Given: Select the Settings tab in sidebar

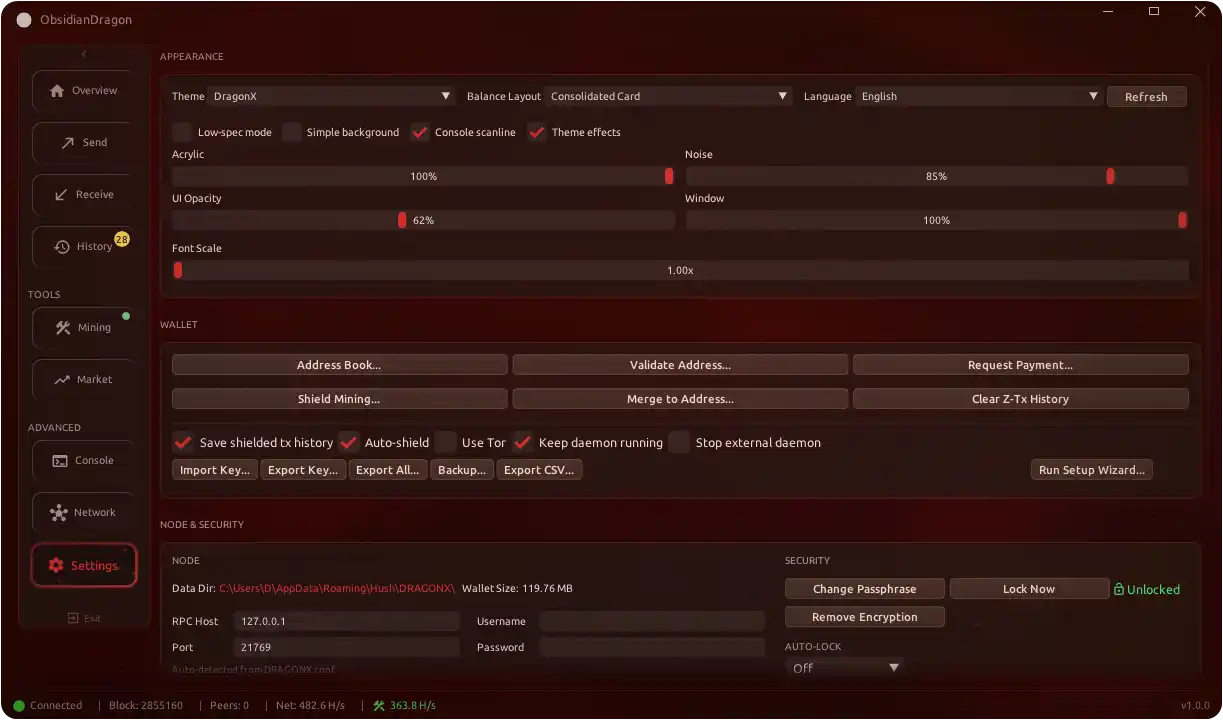Looking at the screenshot, I should tap(84, 565).
